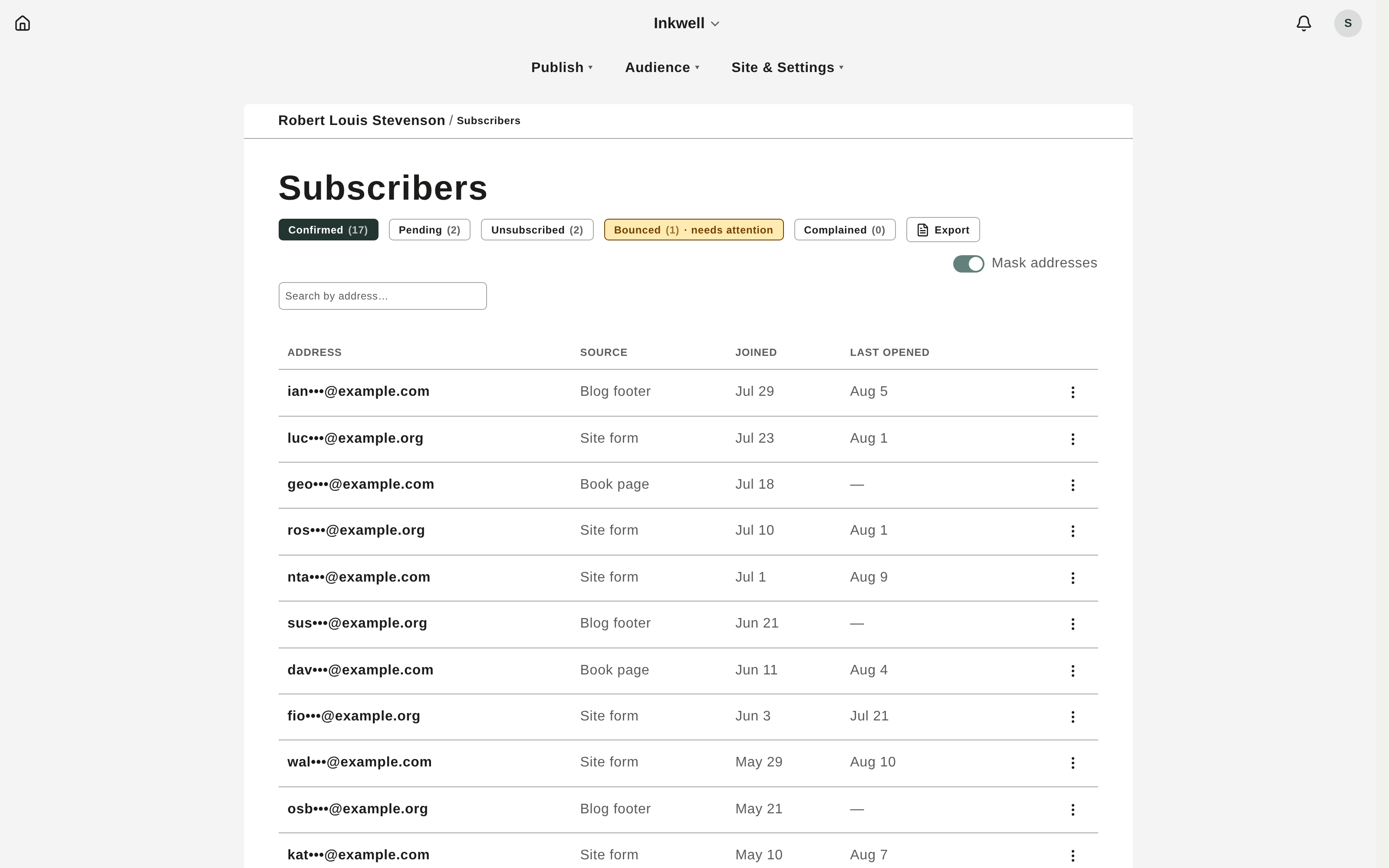1389x868 pixels.
Task: Open row menu for sus•••@example.org
Action: (1072, 624)
